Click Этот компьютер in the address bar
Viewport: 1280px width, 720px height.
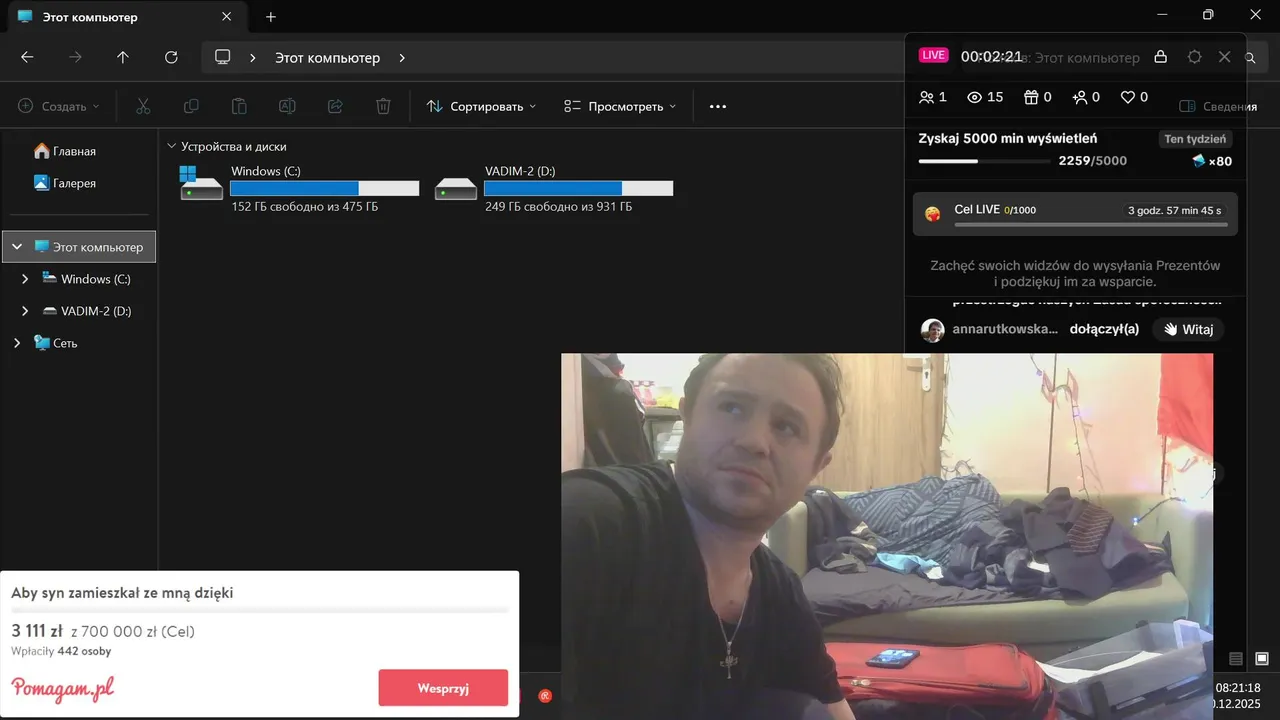click(328, 58)
